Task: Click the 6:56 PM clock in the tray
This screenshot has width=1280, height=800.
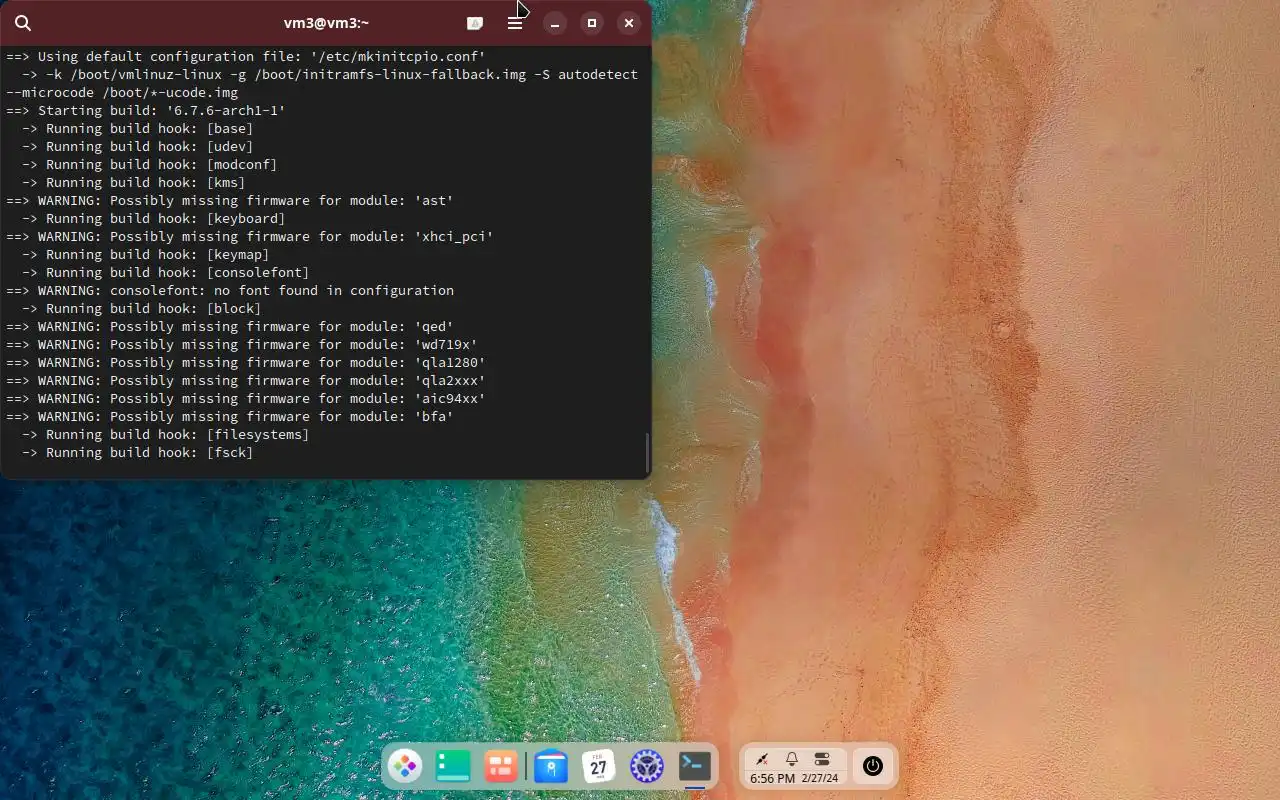Action: point(772,778)
